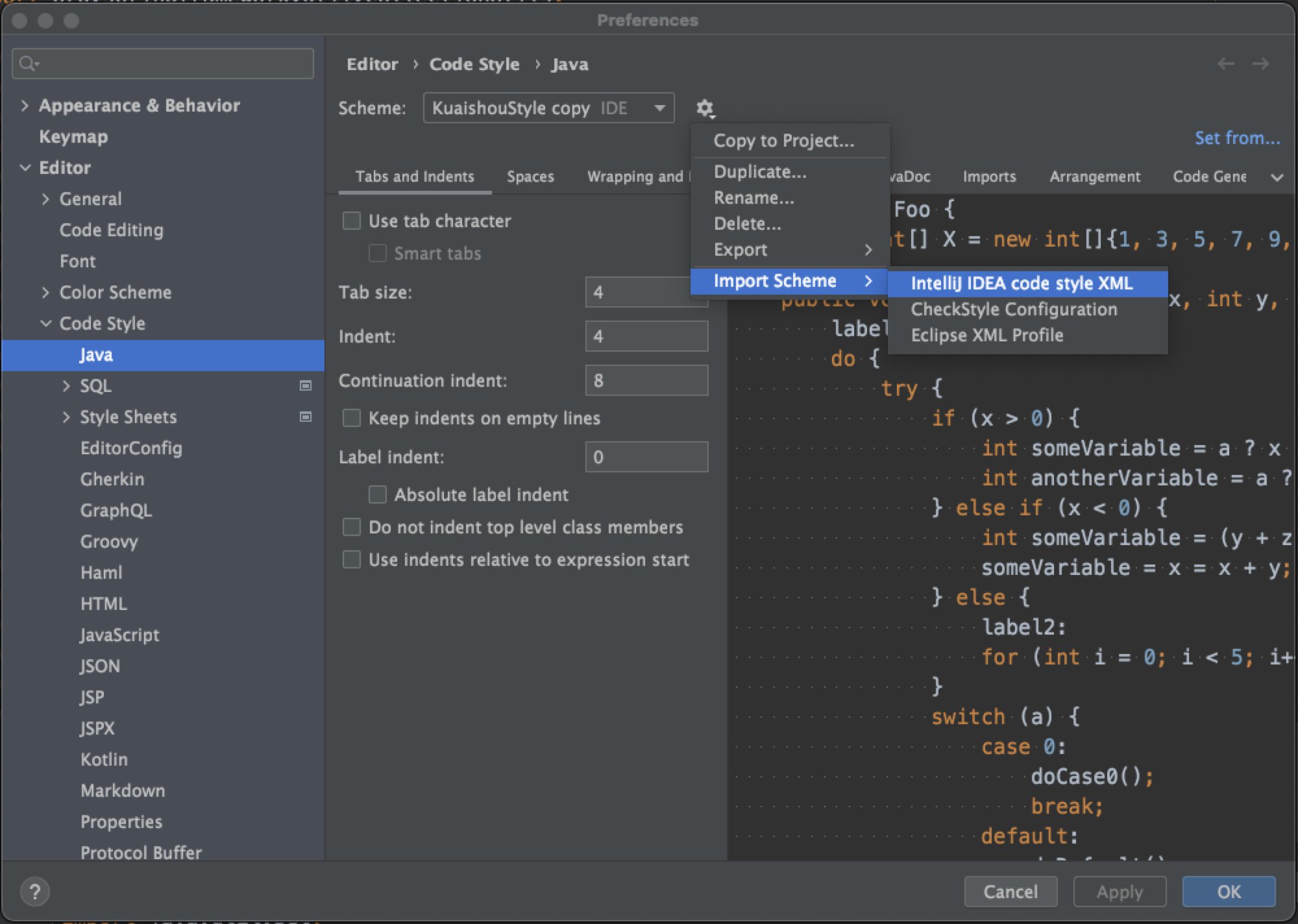This screenshot has width=1298, height=924.
Task: Click the search magnifier icon
Action: pyautogui.click(x=28, y=64)
